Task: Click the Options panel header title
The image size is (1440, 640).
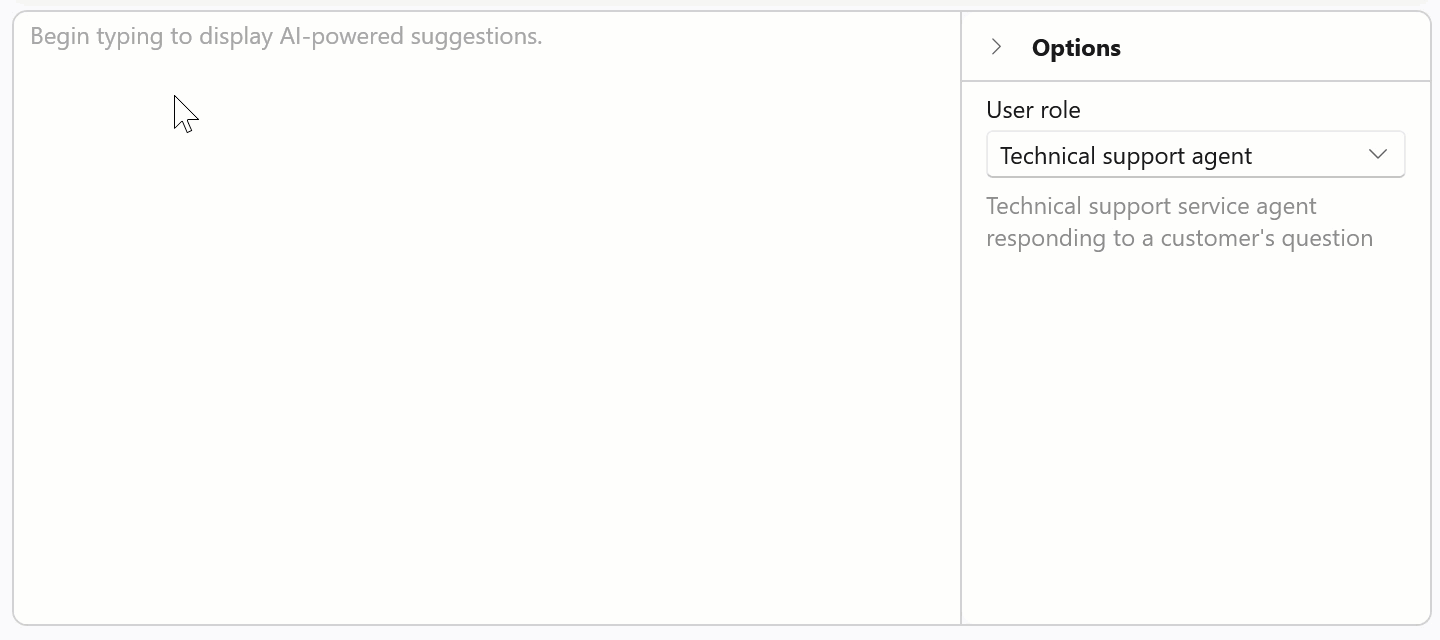Action: [1076, 48]
